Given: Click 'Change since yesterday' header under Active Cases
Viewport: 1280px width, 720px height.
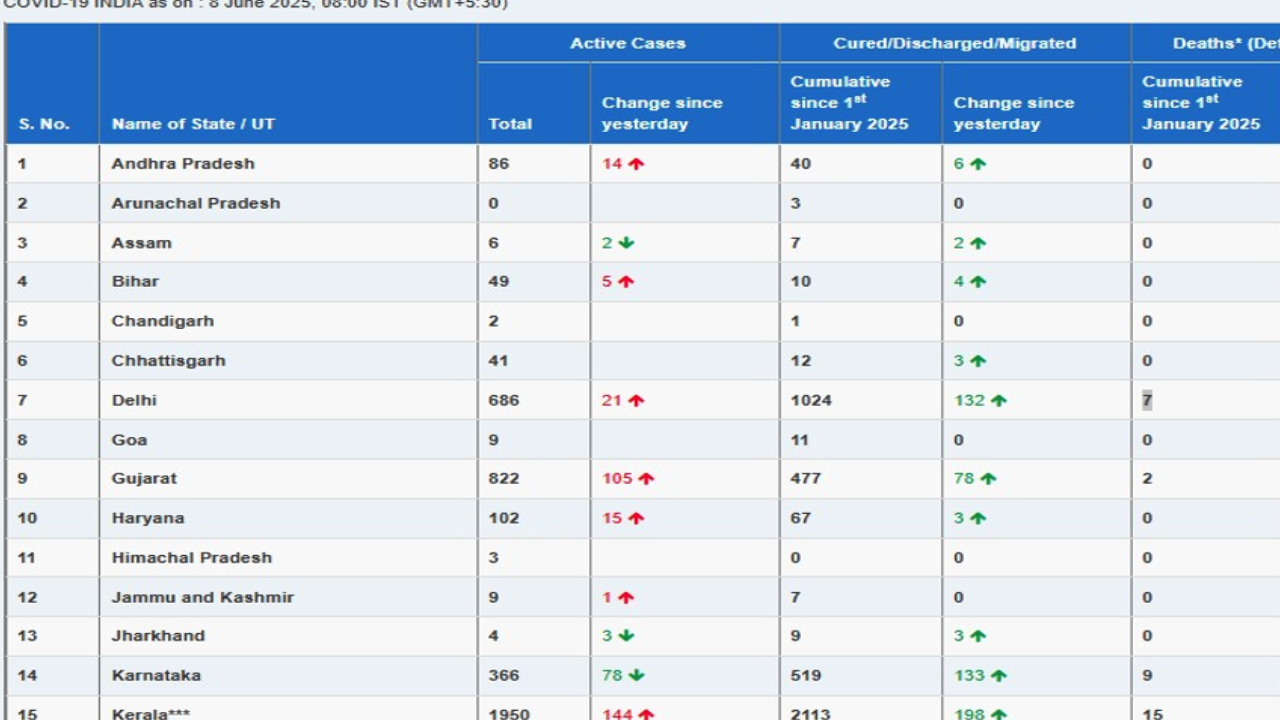Looking at the screenshot, I should point(662,113).
